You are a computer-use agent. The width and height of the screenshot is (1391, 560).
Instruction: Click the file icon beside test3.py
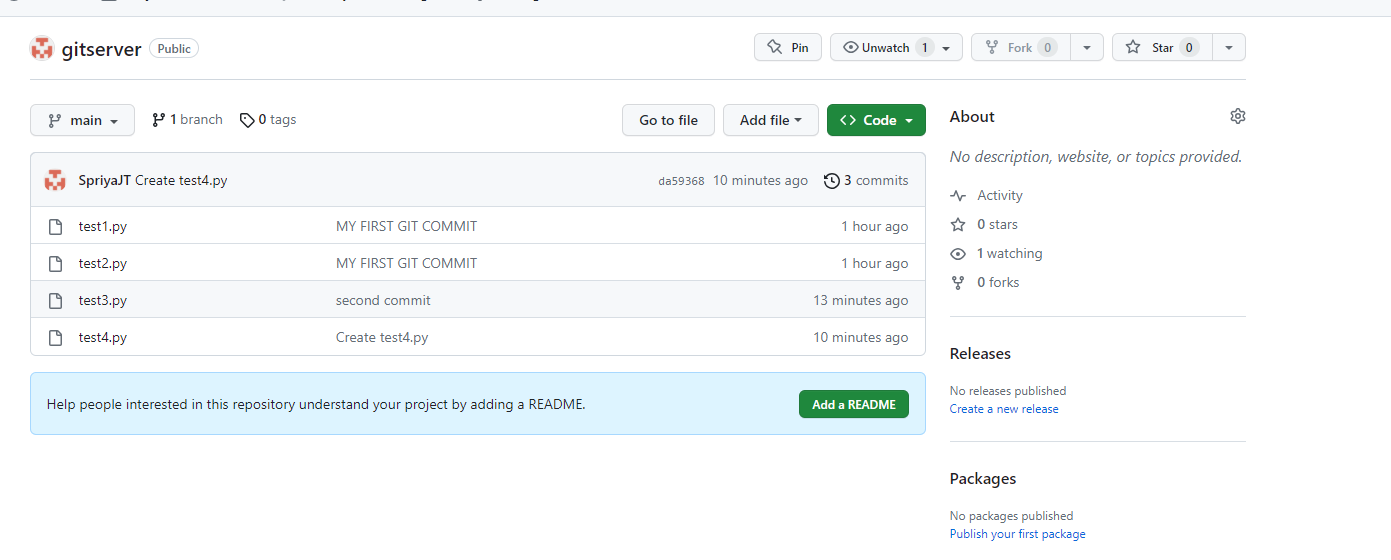click(56, 300)
